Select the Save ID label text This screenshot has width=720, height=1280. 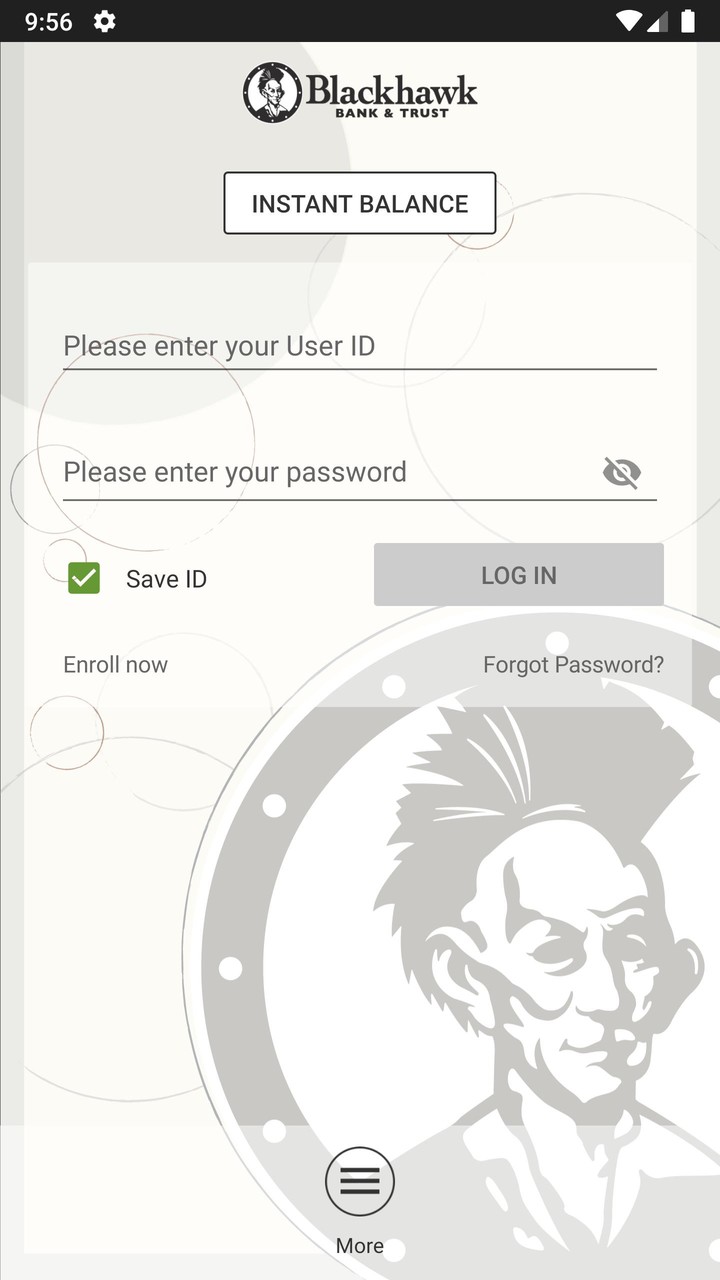(166, 578)
